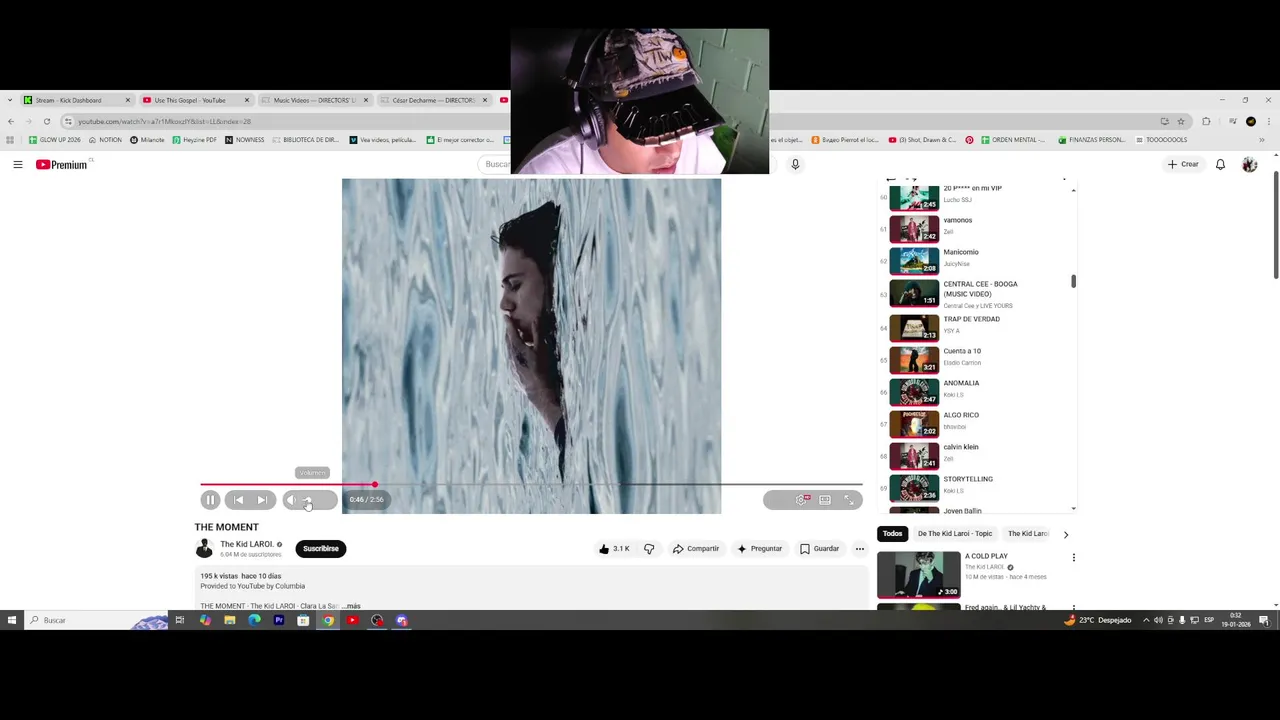Image resolution: width=1280 pixels, height=720 pixels.
Task: Click the Crear button
Action: point(1183,164)
